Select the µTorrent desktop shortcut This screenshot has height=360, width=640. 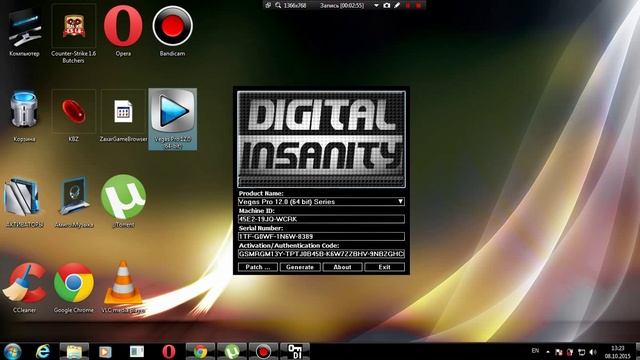123,201
